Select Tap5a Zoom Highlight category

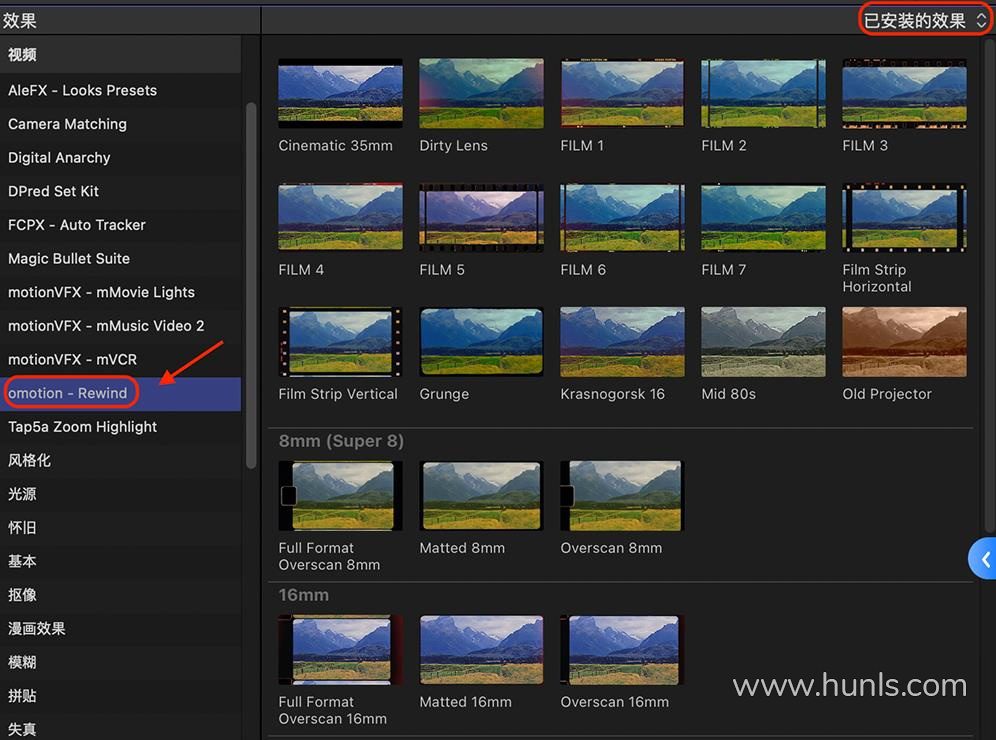[121, 427]
